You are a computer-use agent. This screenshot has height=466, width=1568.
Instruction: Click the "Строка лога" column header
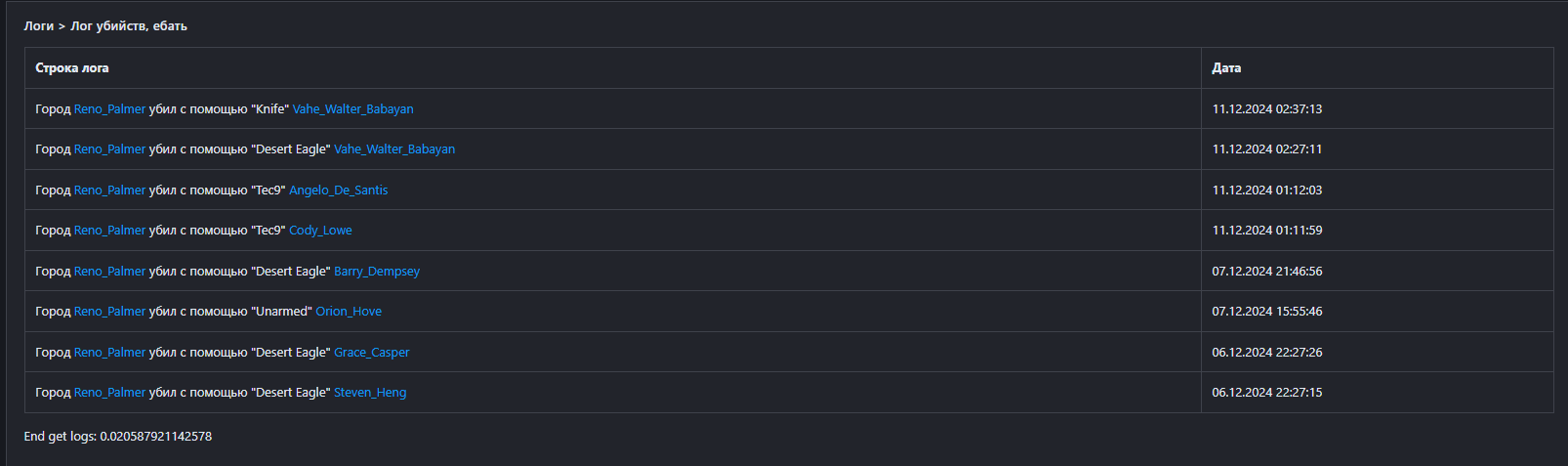72,68
